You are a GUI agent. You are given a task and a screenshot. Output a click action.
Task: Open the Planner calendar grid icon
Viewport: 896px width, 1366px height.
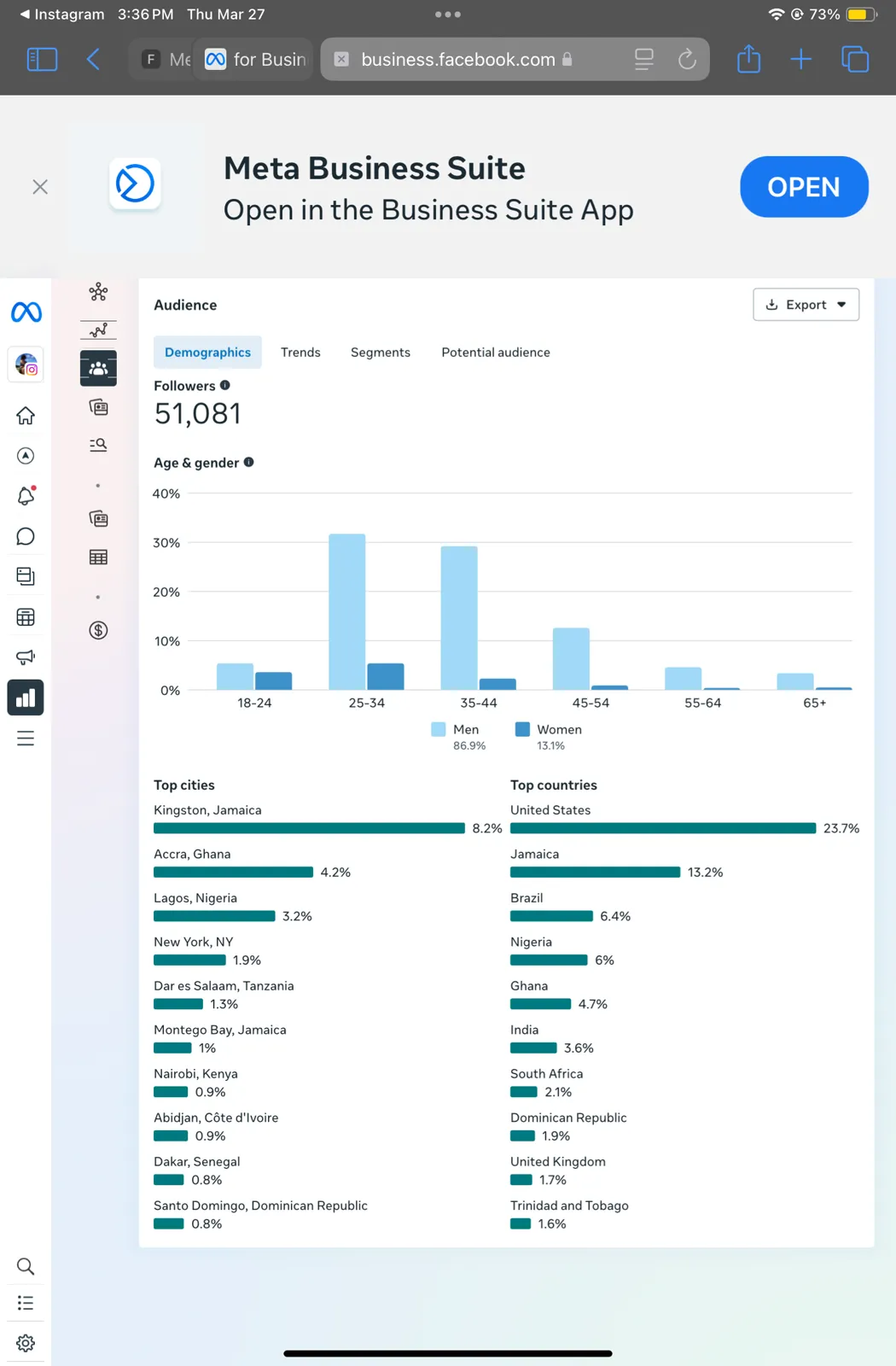(26, 617)
